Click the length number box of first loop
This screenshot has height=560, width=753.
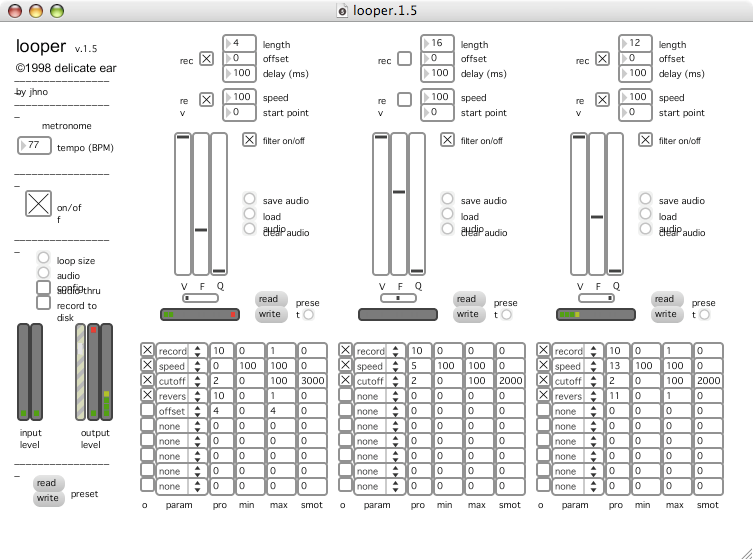[x=239, y=43]
